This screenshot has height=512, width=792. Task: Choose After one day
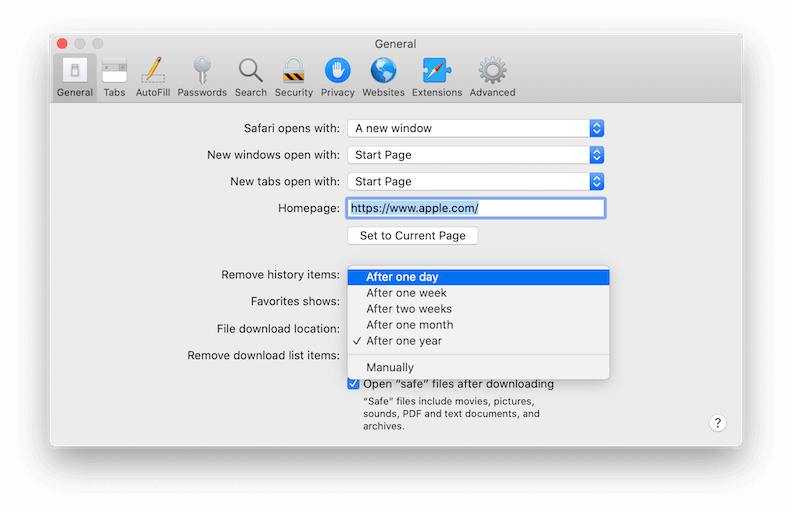[x=478, y=277]
